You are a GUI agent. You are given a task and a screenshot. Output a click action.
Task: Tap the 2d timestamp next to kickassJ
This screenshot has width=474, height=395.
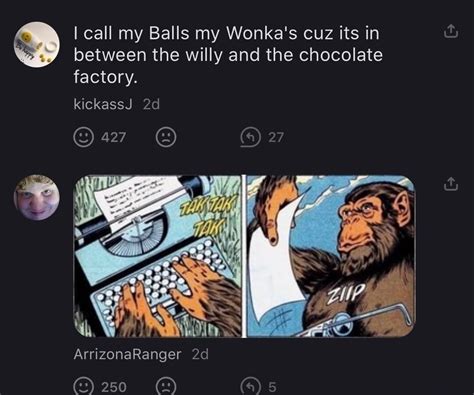[151, 104]
